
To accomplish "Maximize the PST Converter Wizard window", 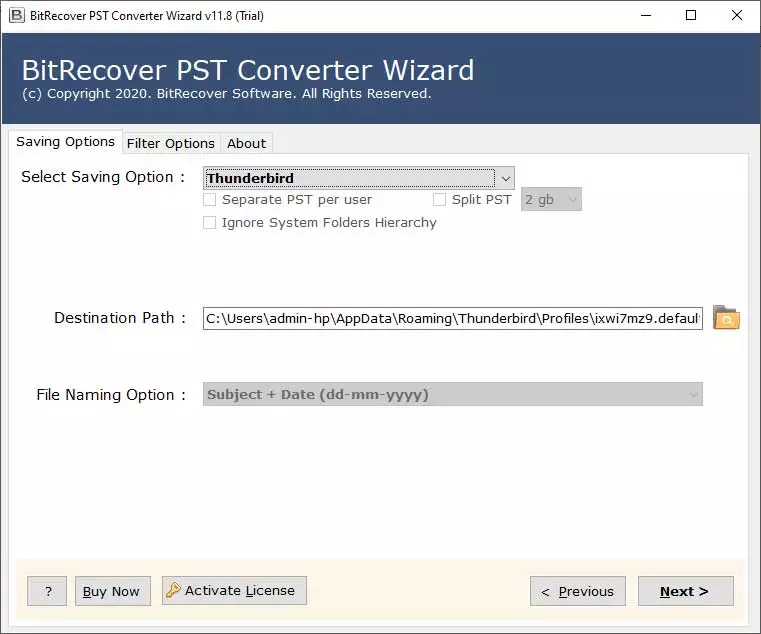I will [x=691, y=16].
